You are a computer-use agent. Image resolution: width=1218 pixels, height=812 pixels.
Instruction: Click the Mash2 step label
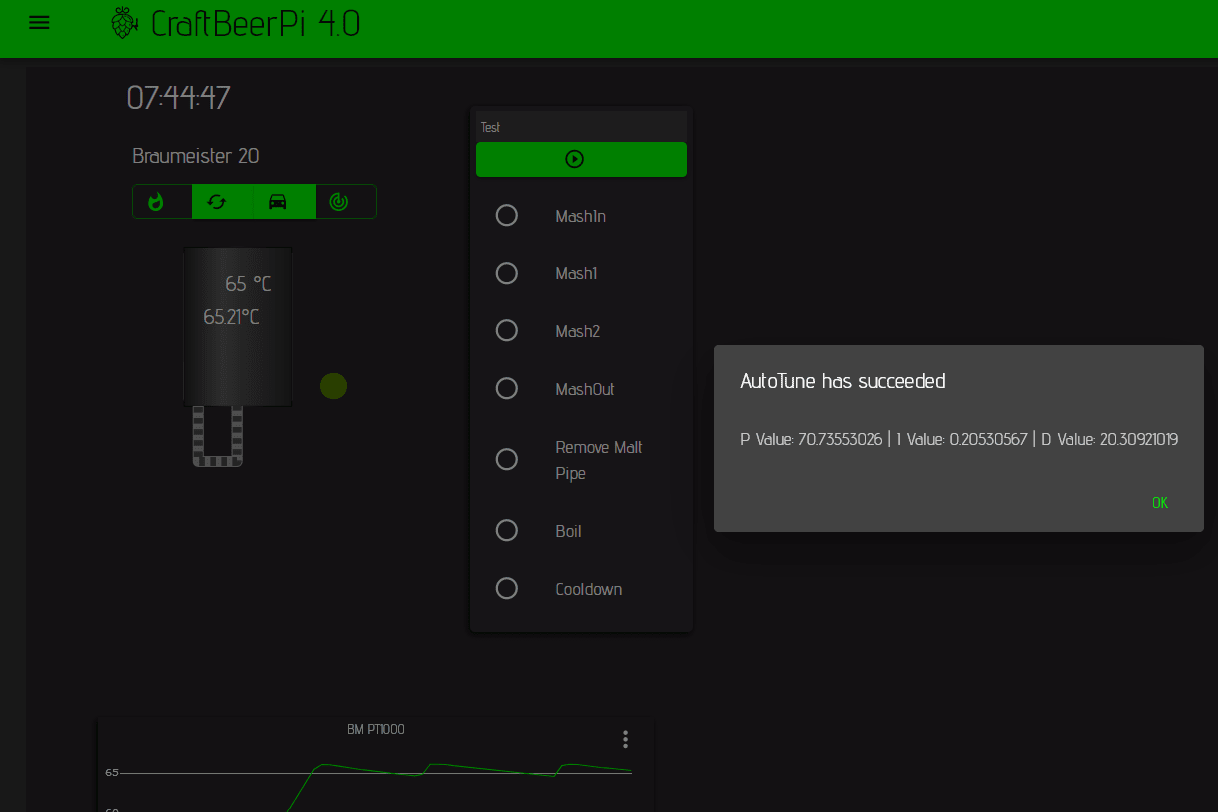click(x=578, y=331)
